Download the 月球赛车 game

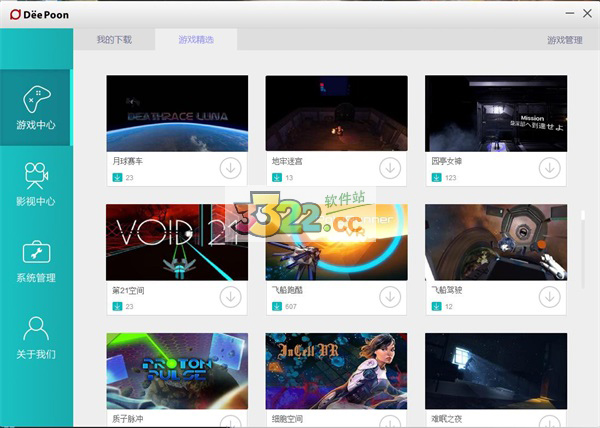230,168
